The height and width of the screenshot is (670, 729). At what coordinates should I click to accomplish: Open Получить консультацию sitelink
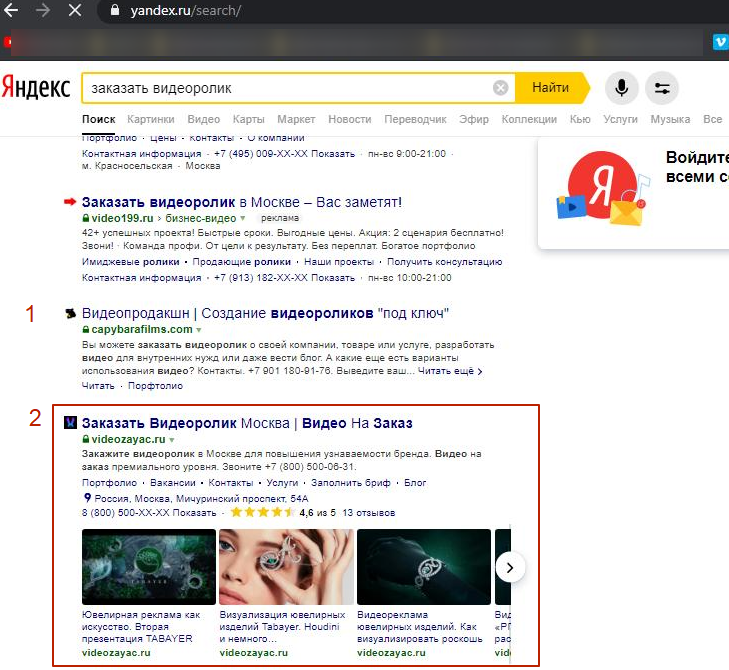pos(444,262)
